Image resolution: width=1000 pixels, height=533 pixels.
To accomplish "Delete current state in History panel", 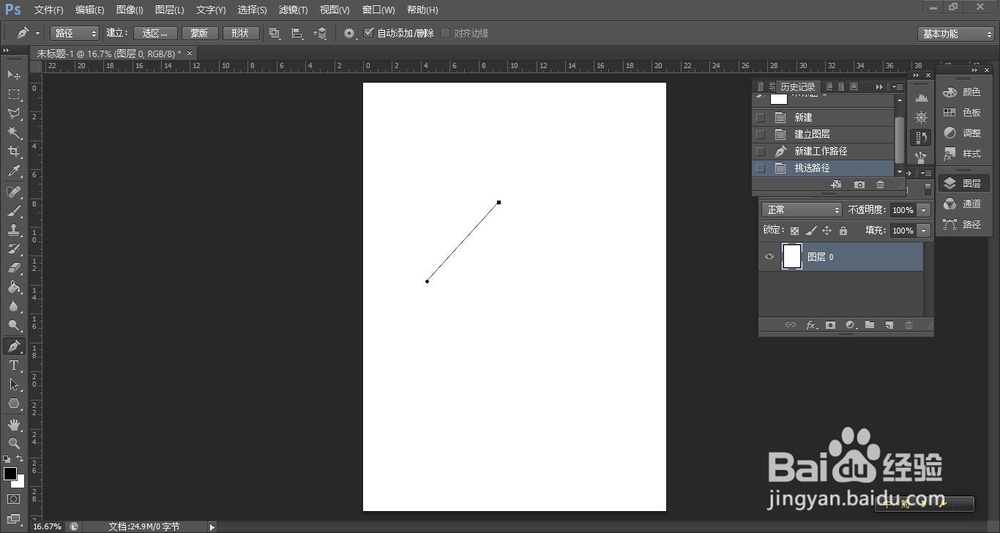I will [880, 184].
